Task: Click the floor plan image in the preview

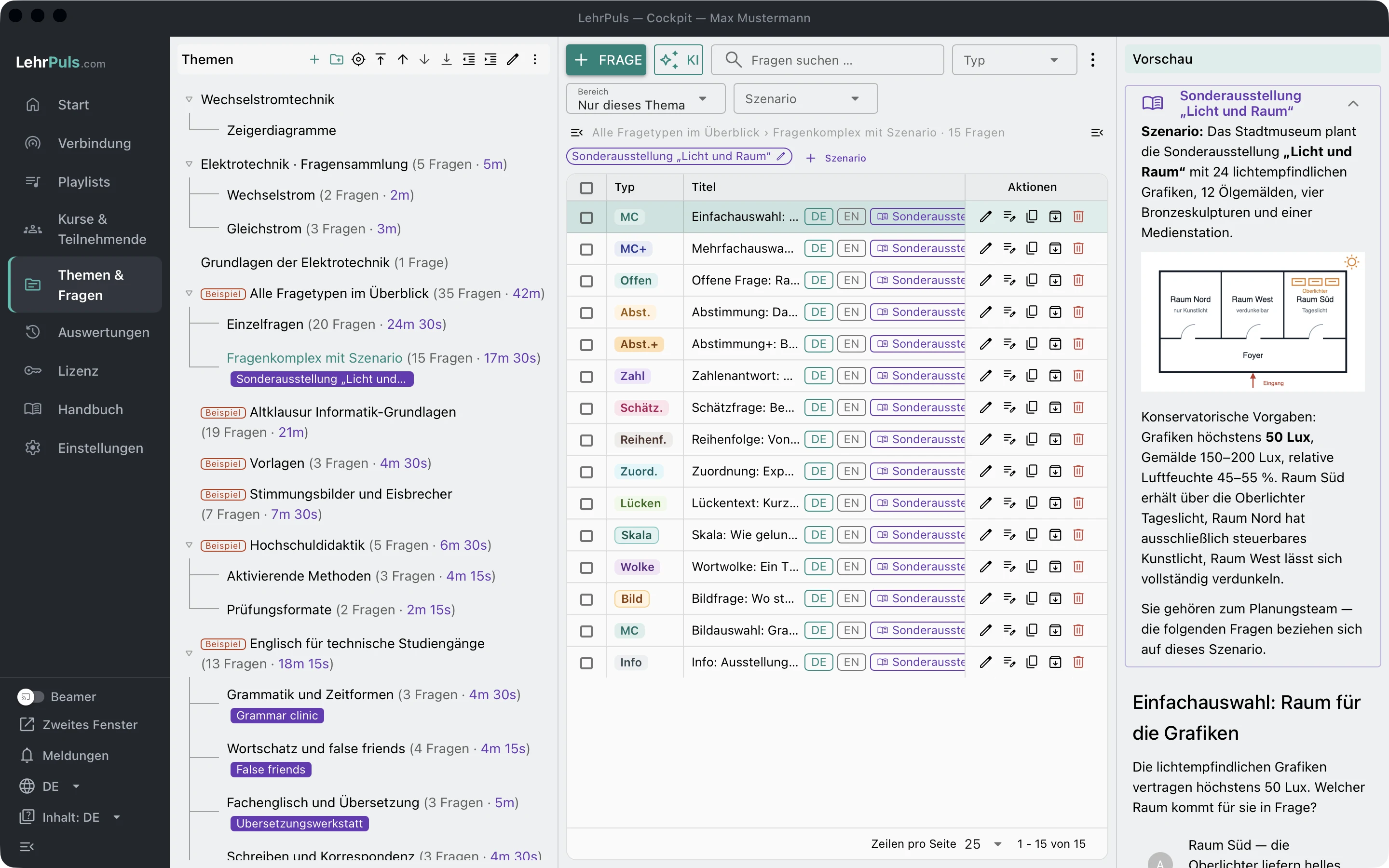Action: pyautogui.click(x=1253, y=322)
